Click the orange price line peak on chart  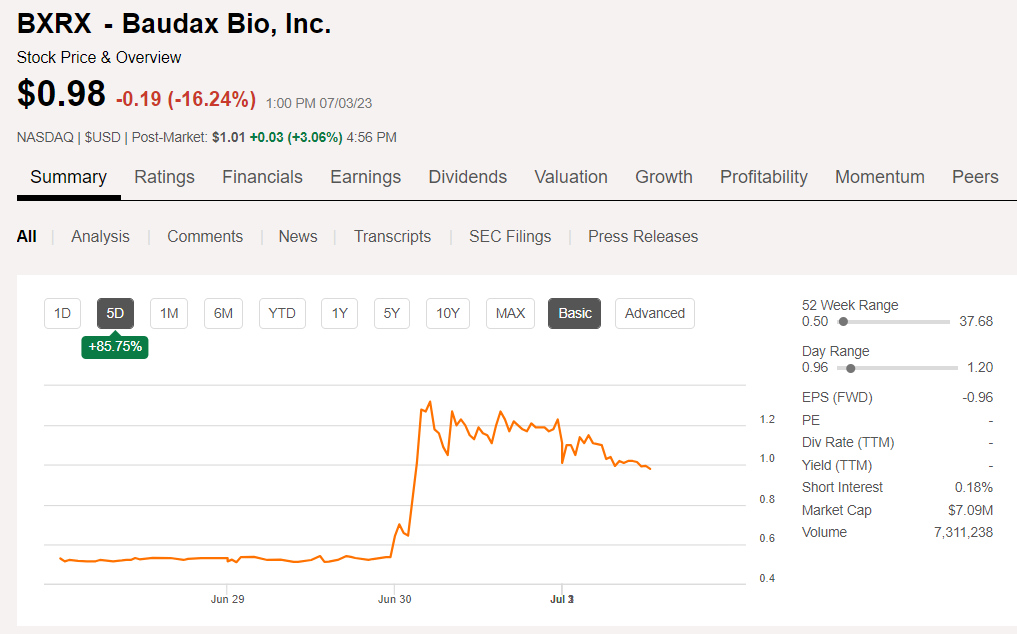[x=430, y=402]
